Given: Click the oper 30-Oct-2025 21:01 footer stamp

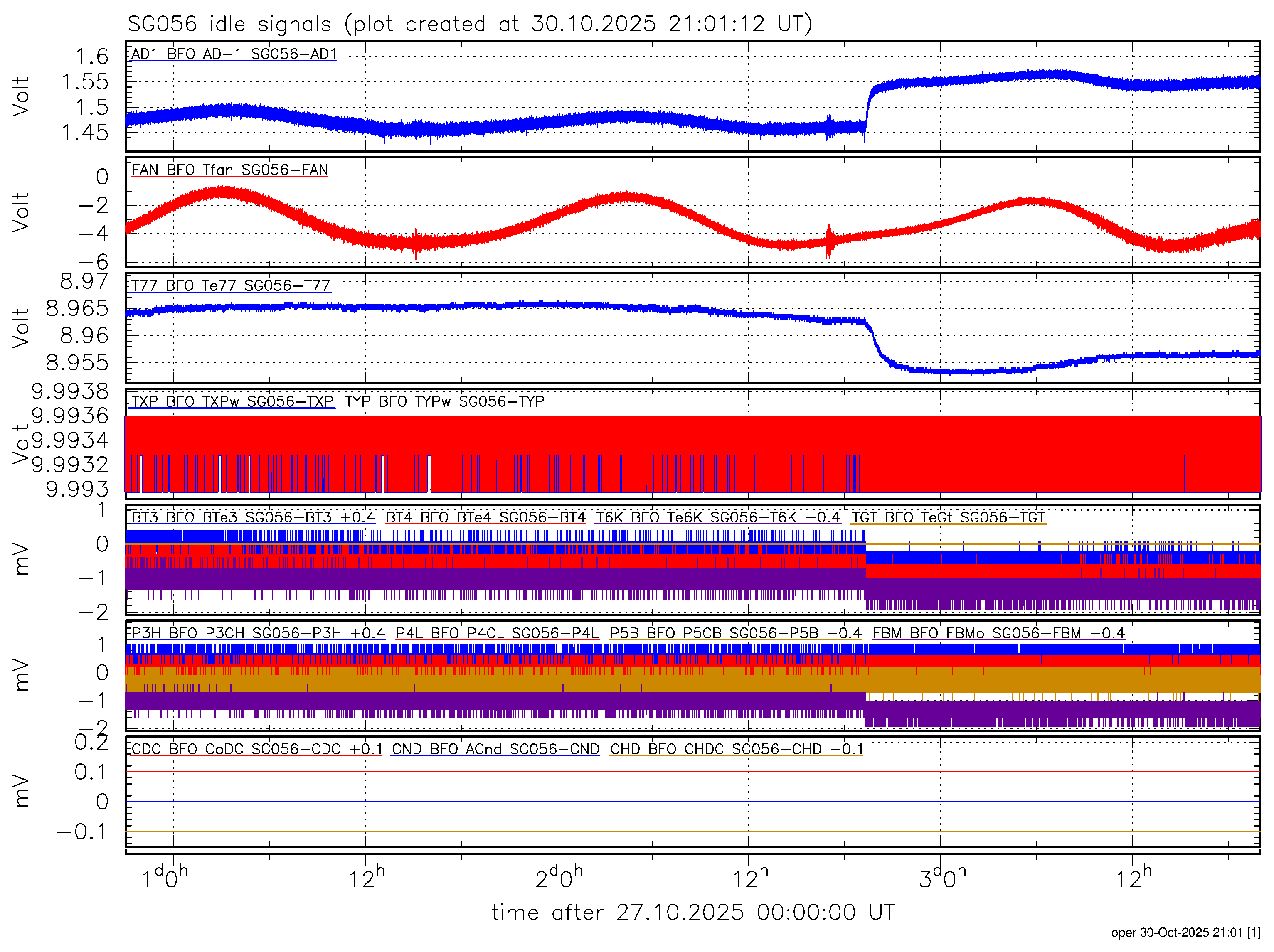Looking at the screenshot, I should 1185,933.
